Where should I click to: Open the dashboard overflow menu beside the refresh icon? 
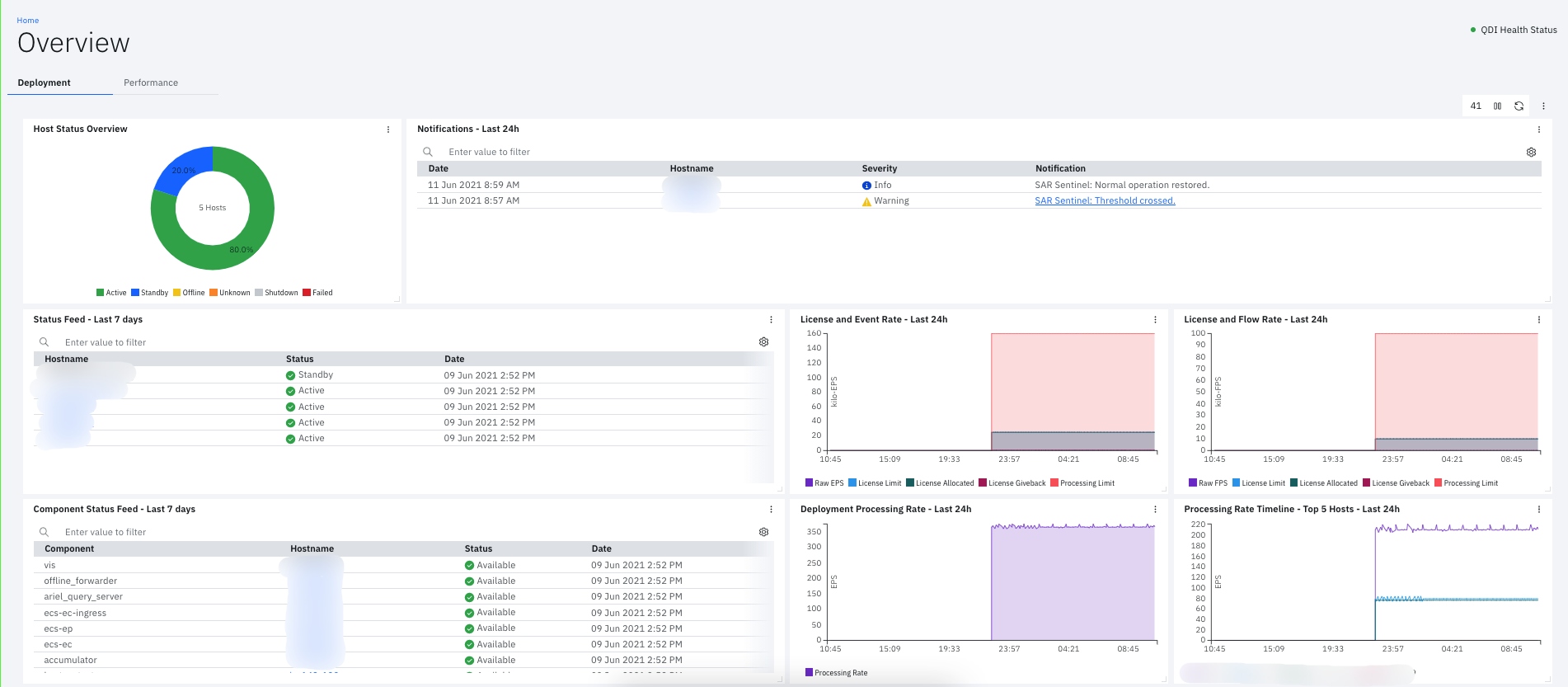[1543, 106]
